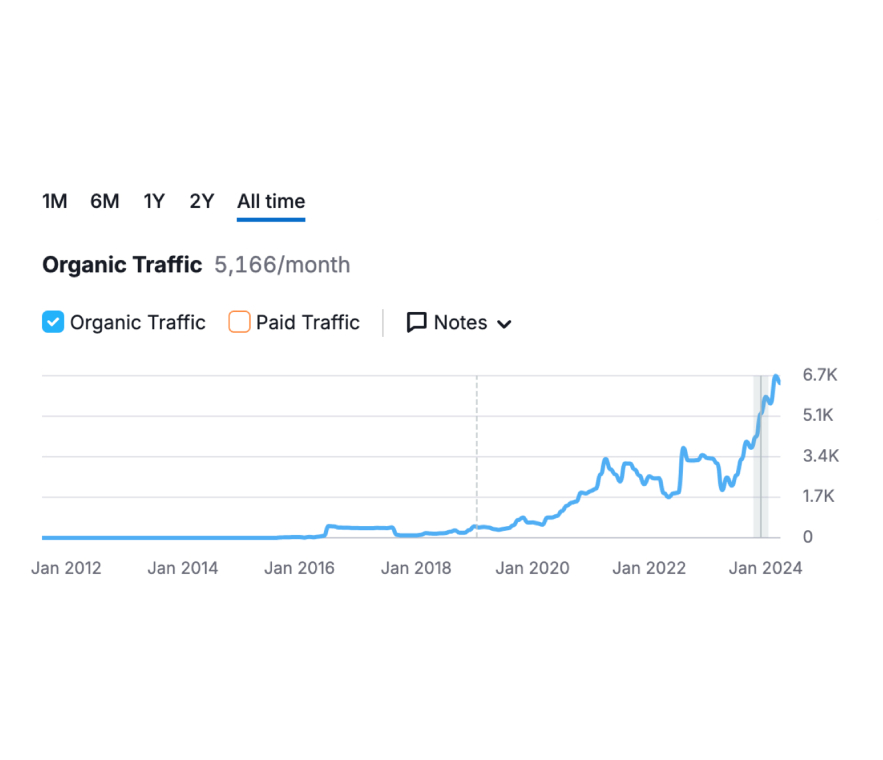Image resolution: width=883 pixels, height=760 pixels.
Task: Select the 2Y time range tab
Action: point(202,201)
